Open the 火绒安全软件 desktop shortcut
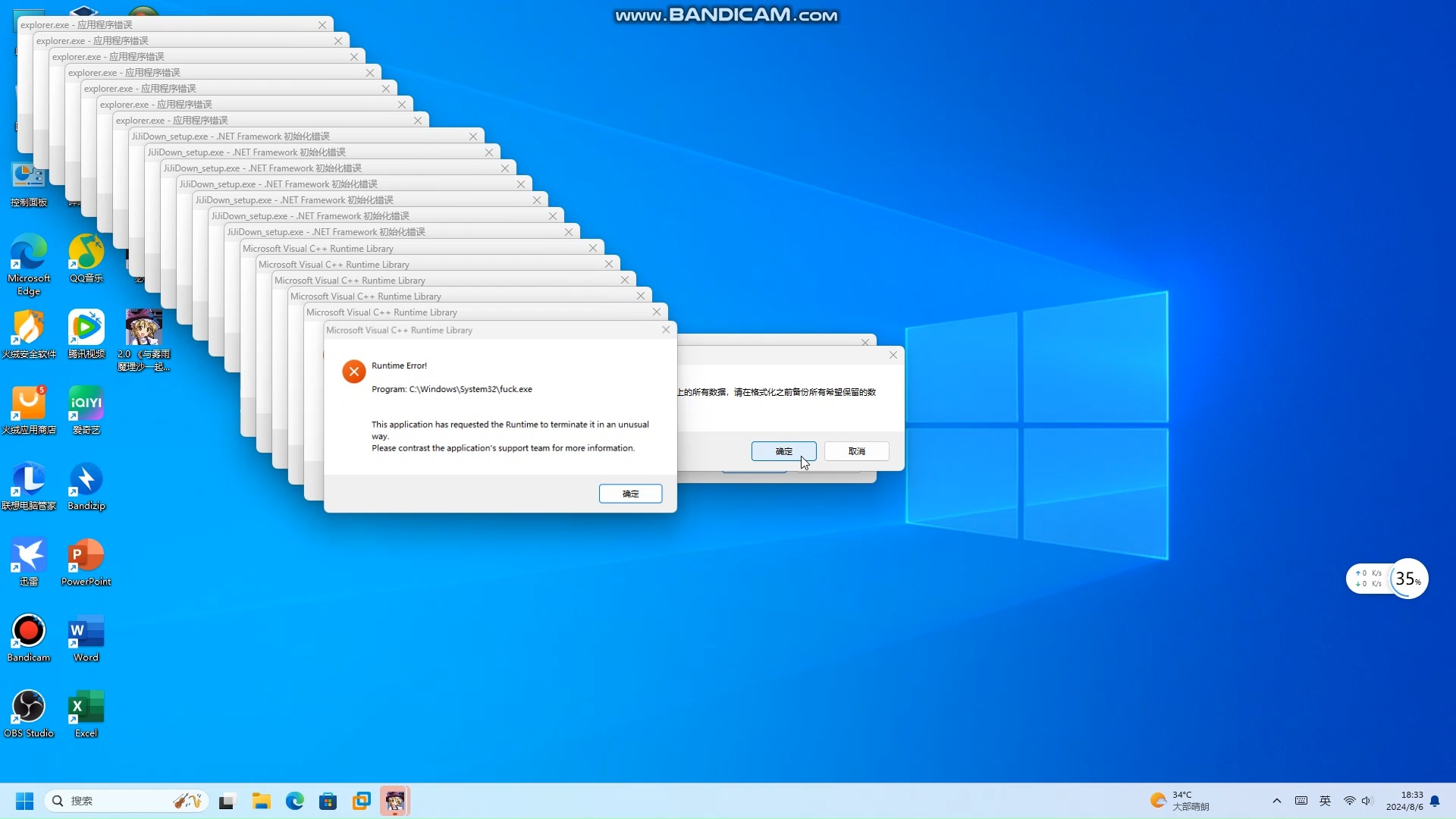This screenshot has height=819, width=1456. (x=29, y=334)
